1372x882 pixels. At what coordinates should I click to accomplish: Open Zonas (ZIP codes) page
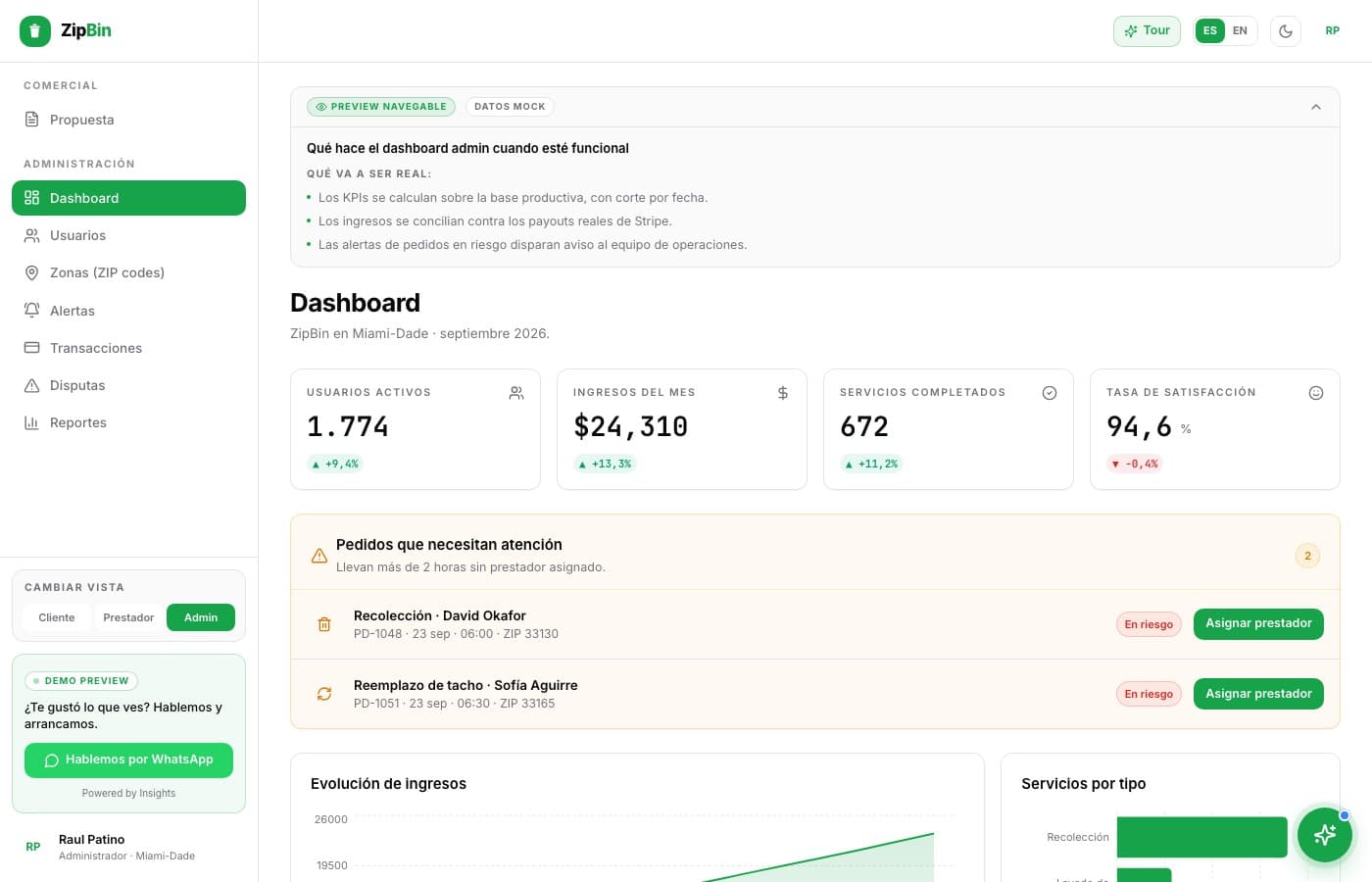tap(128, 272)
